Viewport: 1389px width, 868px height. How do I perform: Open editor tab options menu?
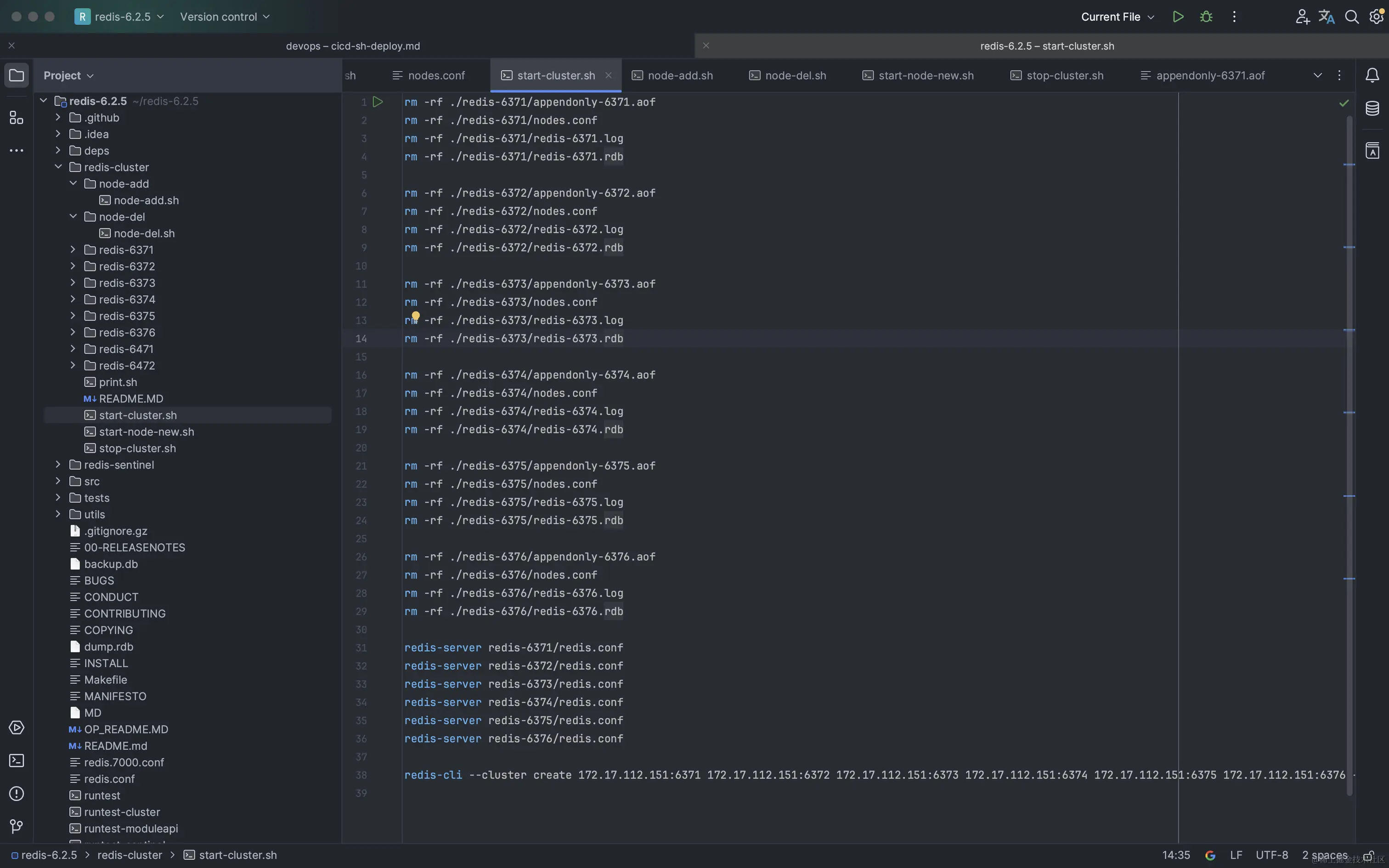1339,75
